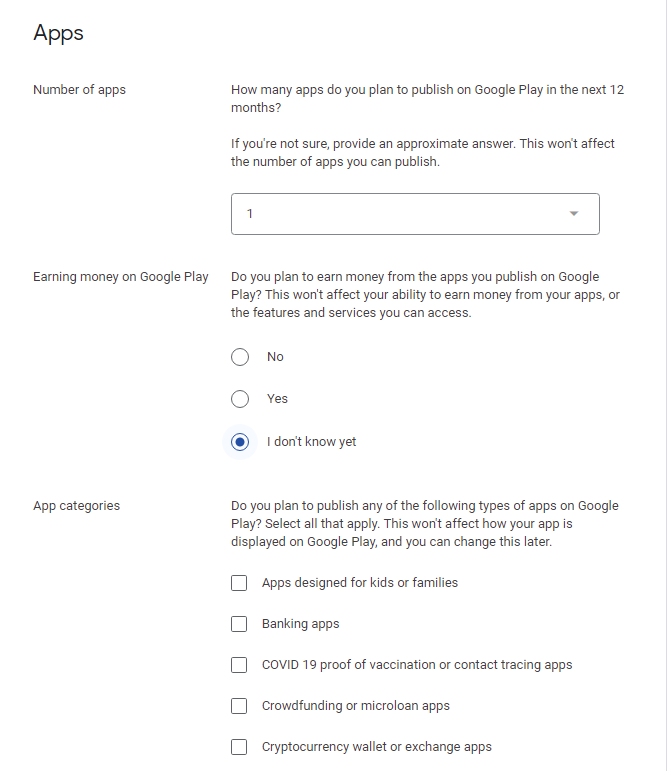
Task: Click the "Number of apps" side label
Action: click(x=79, y=90)
